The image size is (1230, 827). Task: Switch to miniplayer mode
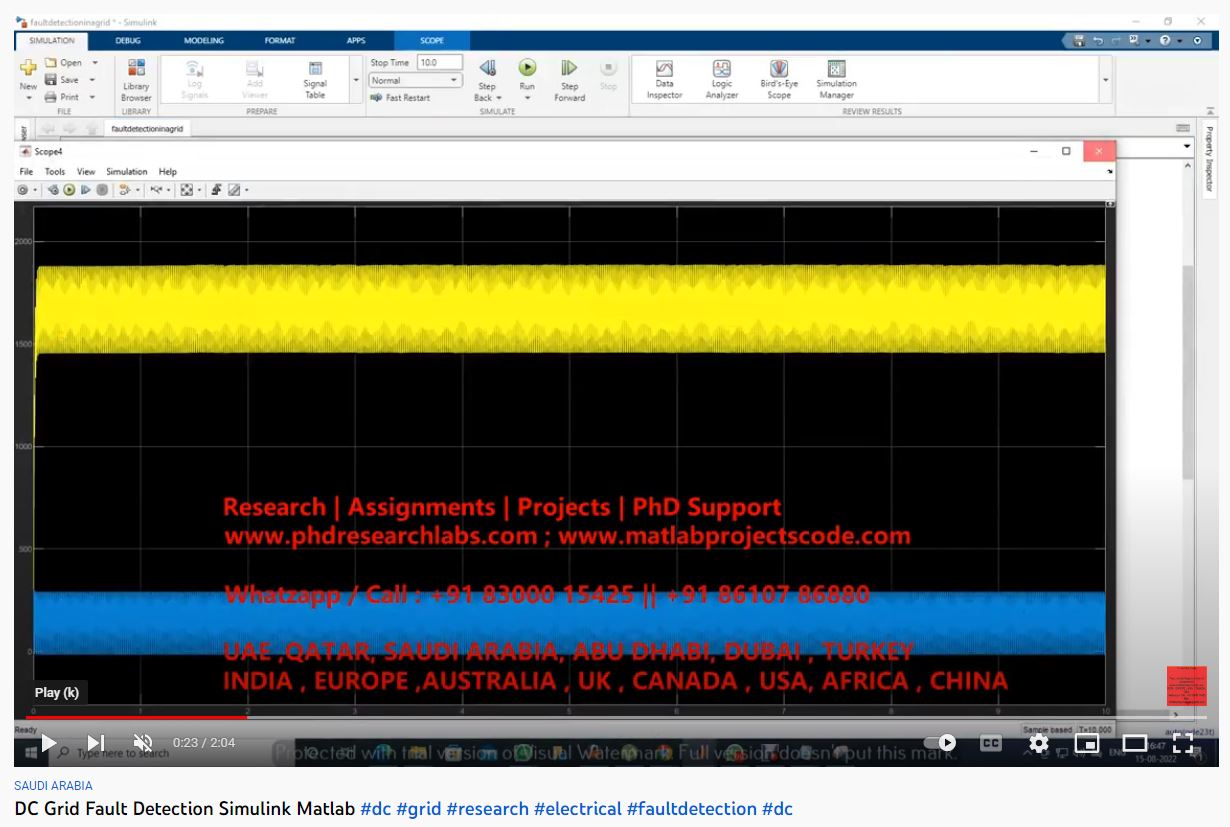coord(1087,743)
